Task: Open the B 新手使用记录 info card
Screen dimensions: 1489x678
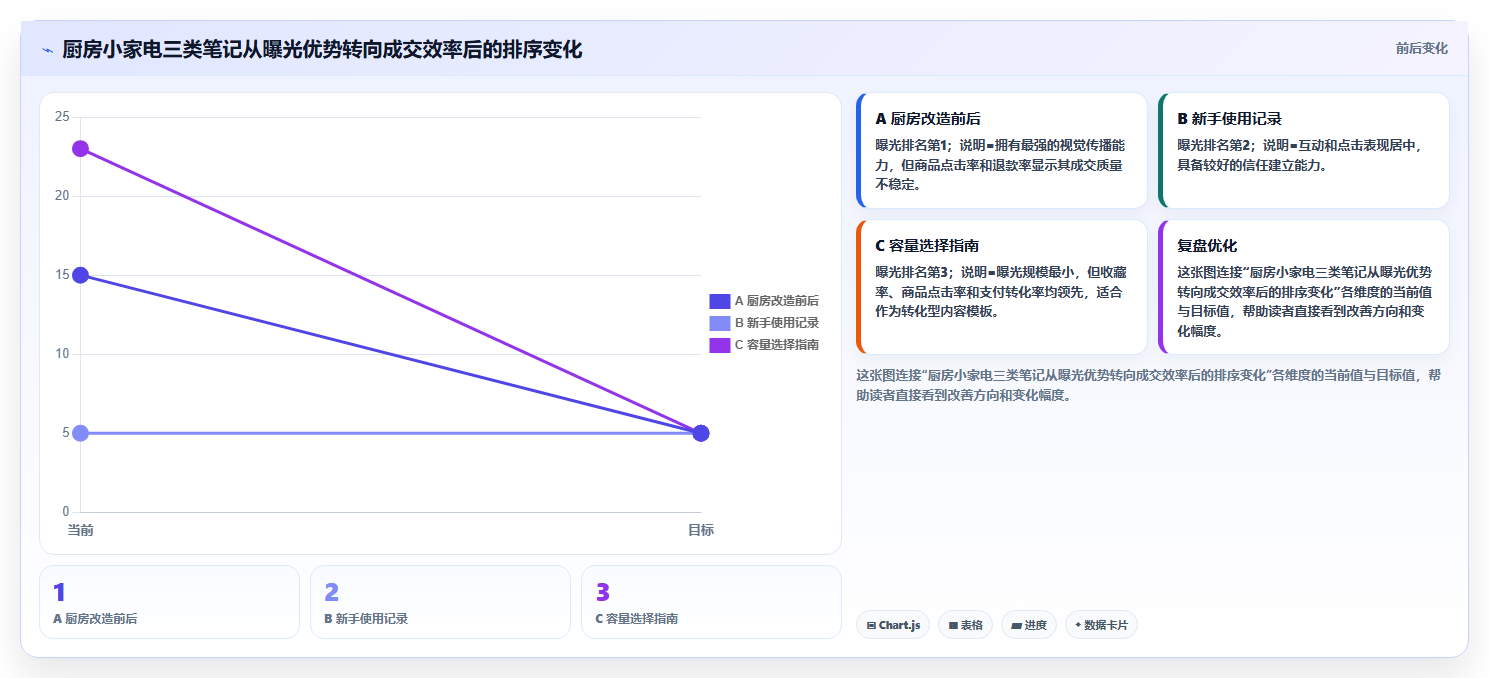Action: 1303,150
